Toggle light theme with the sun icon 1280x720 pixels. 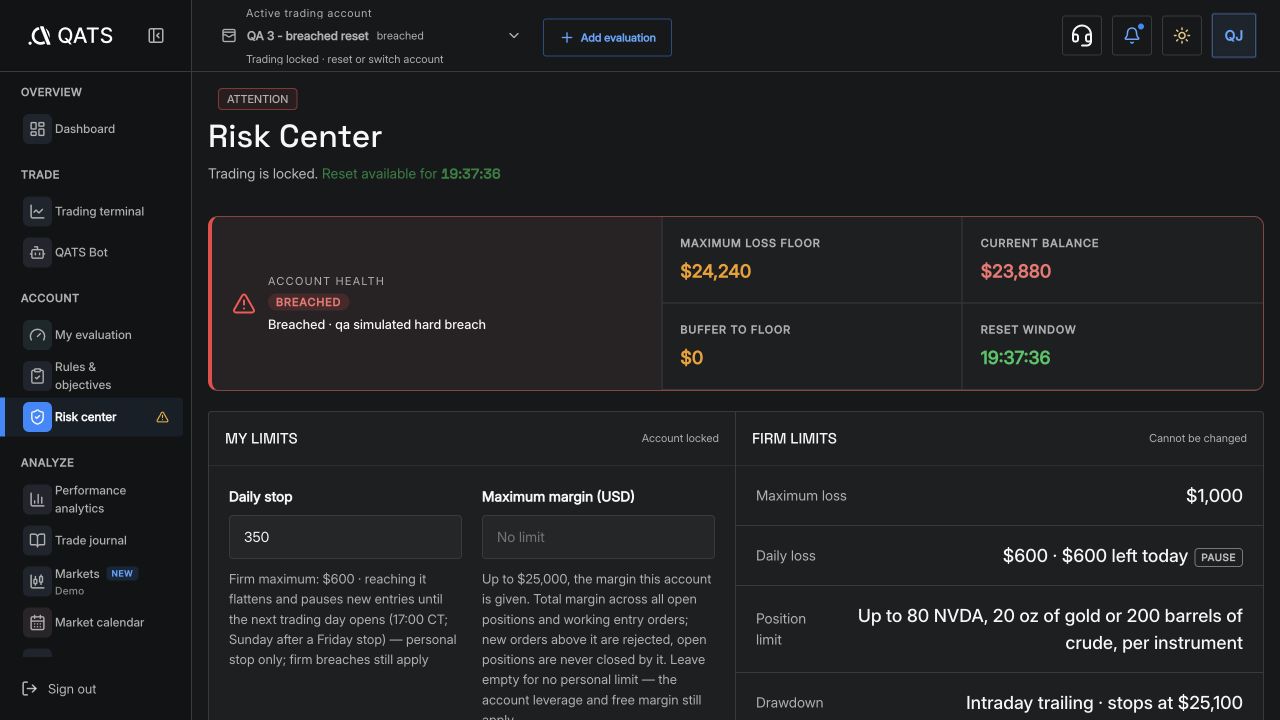coord(1182,36)
